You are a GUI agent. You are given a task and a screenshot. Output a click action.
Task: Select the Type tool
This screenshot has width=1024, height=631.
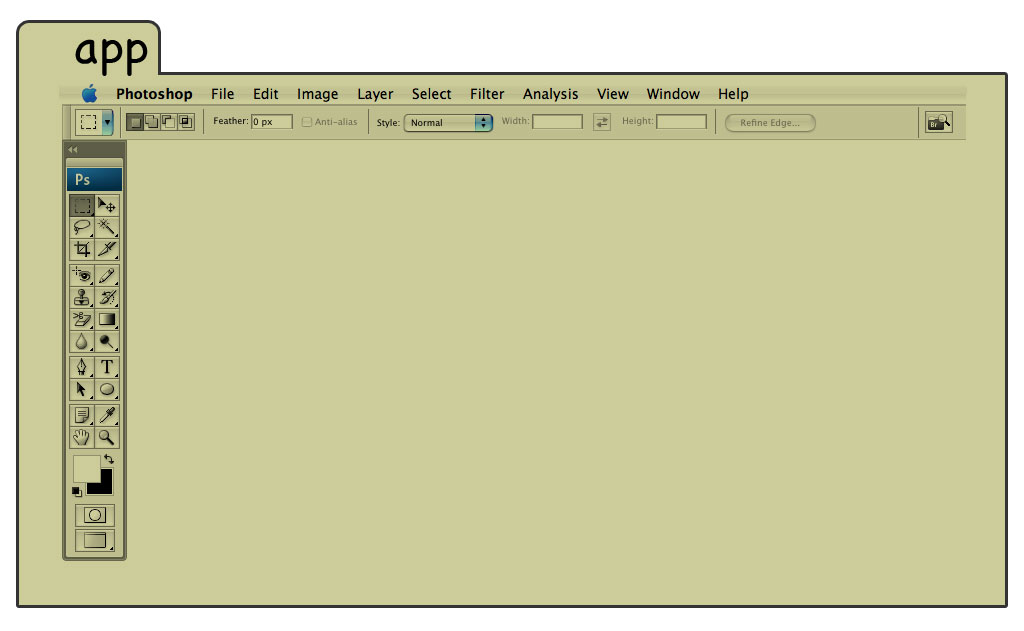pyautogui.click(x=107, y=367)
